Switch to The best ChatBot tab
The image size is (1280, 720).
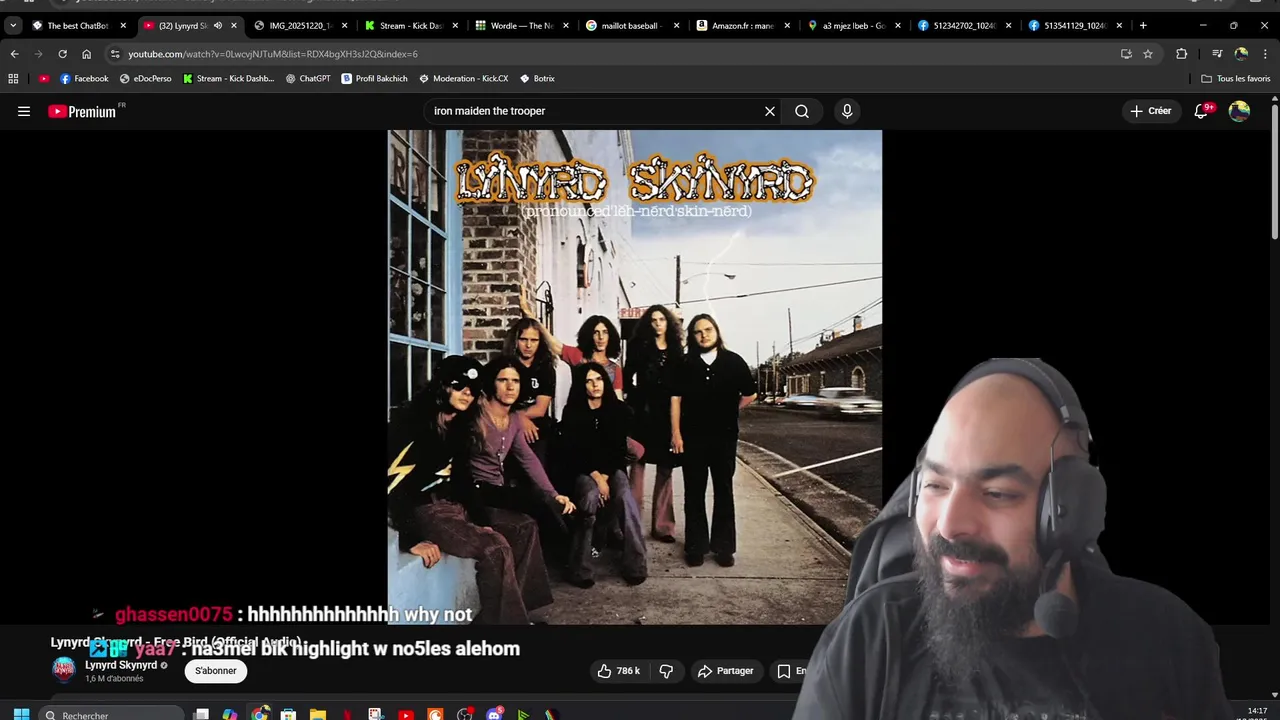coord(78,25)
